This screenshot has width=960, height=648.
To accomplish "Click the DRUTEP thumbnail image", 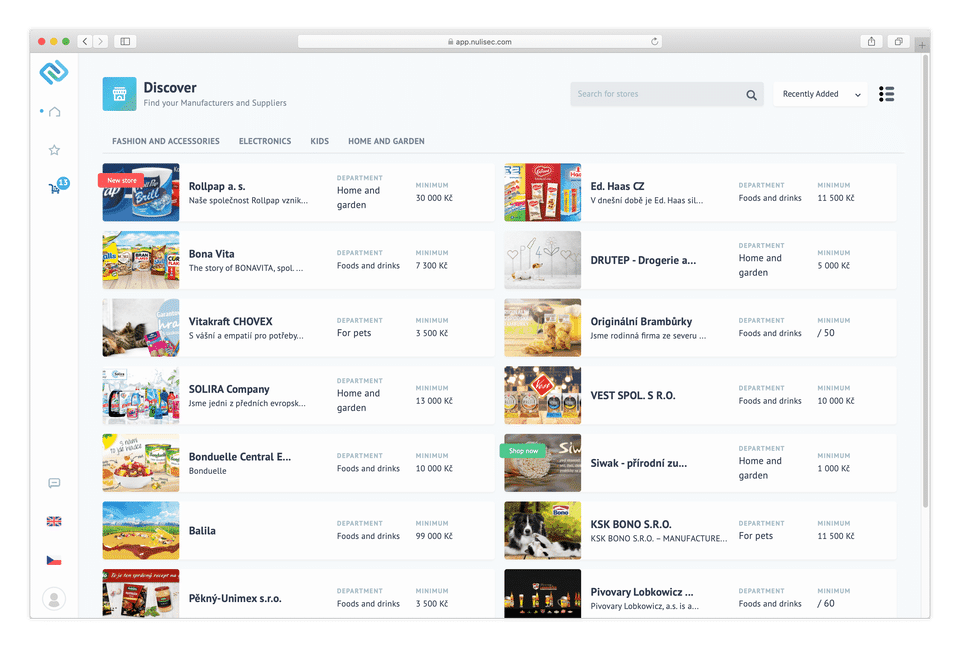I will [x=542, y=260].
